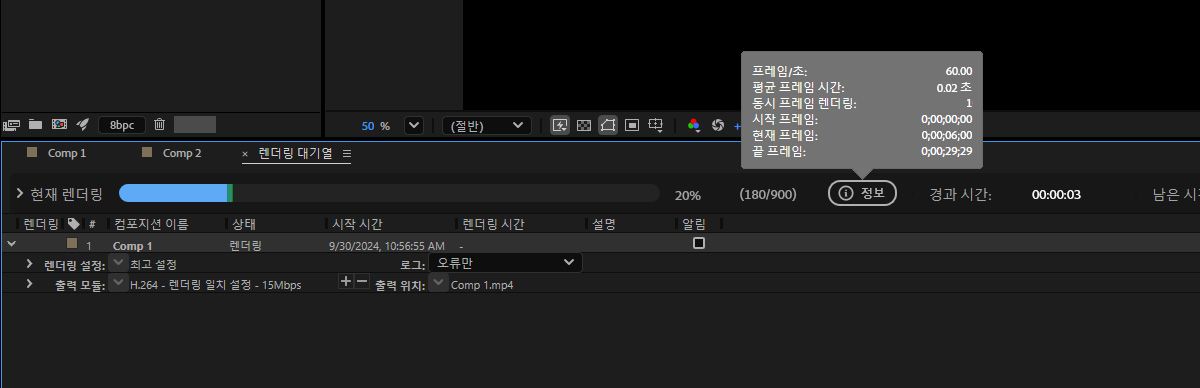Click the 20% progress text
1200x388 pixels.
pyautogui.click(x=688, y=194)
